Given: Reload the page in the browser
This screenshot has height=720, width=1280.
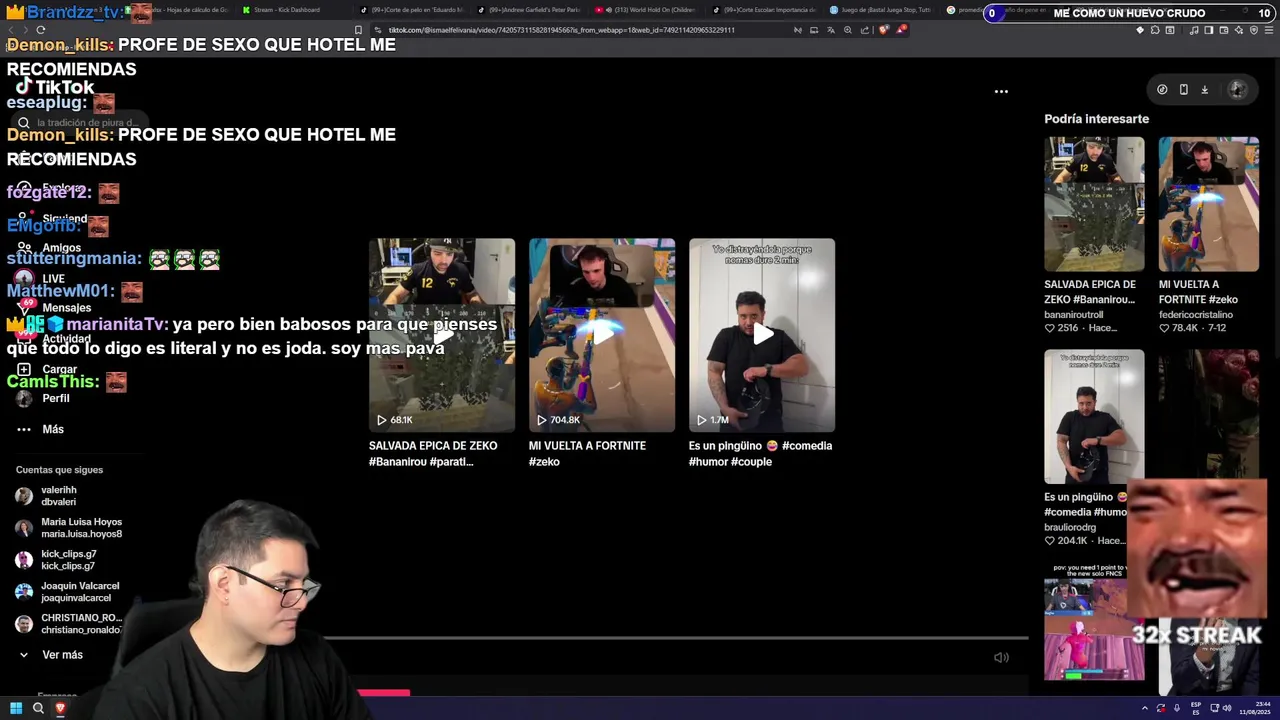Looking at the screenshot, I should click(x=40, y=30).
